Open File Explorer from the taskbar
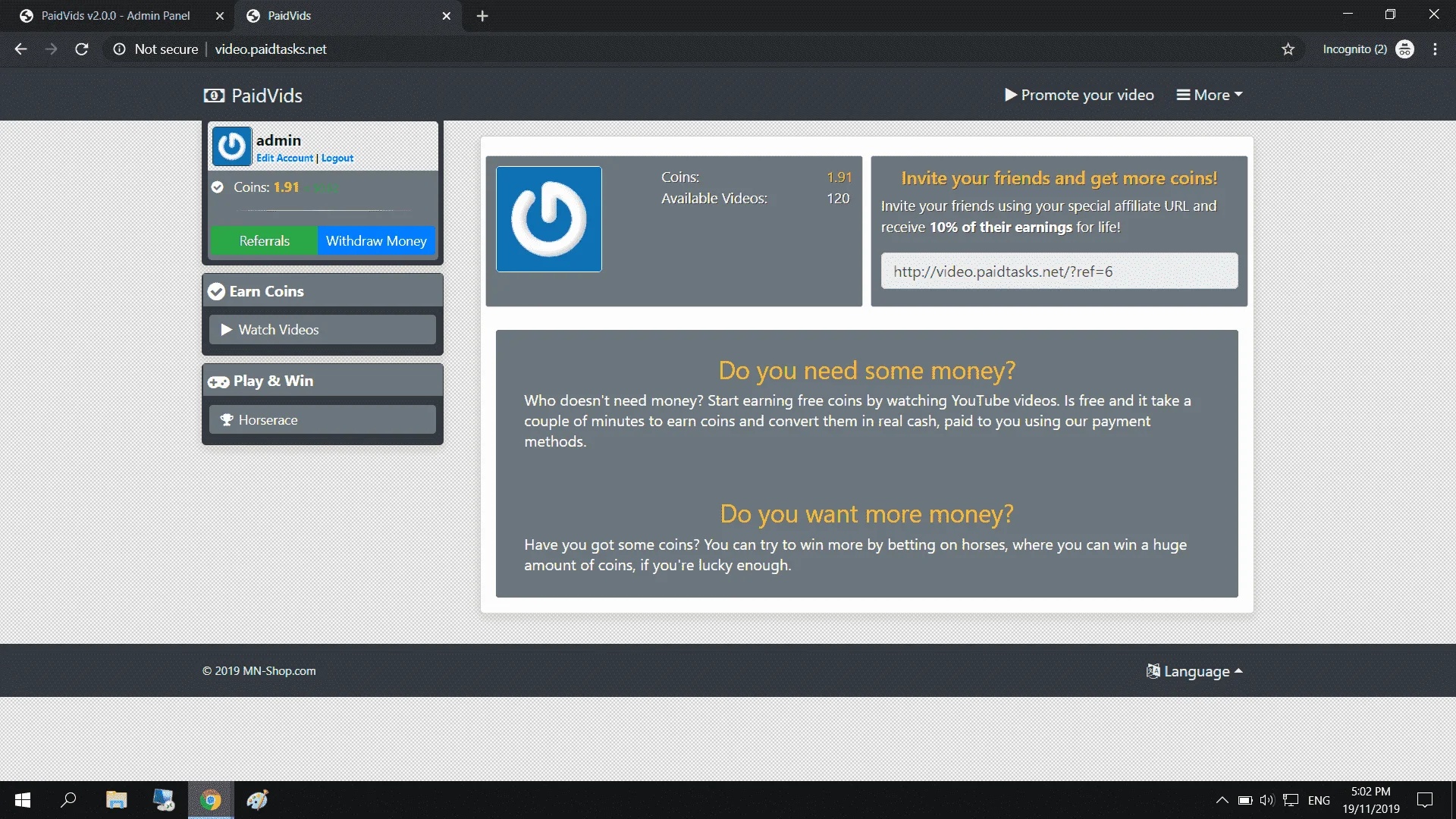 click(116, 800)
